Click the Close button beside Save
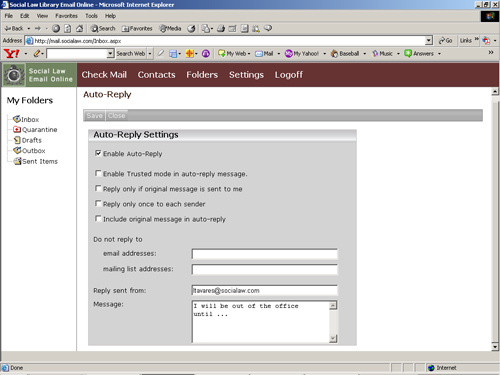This screenshot has width=500, height=375. coord(116,116)
